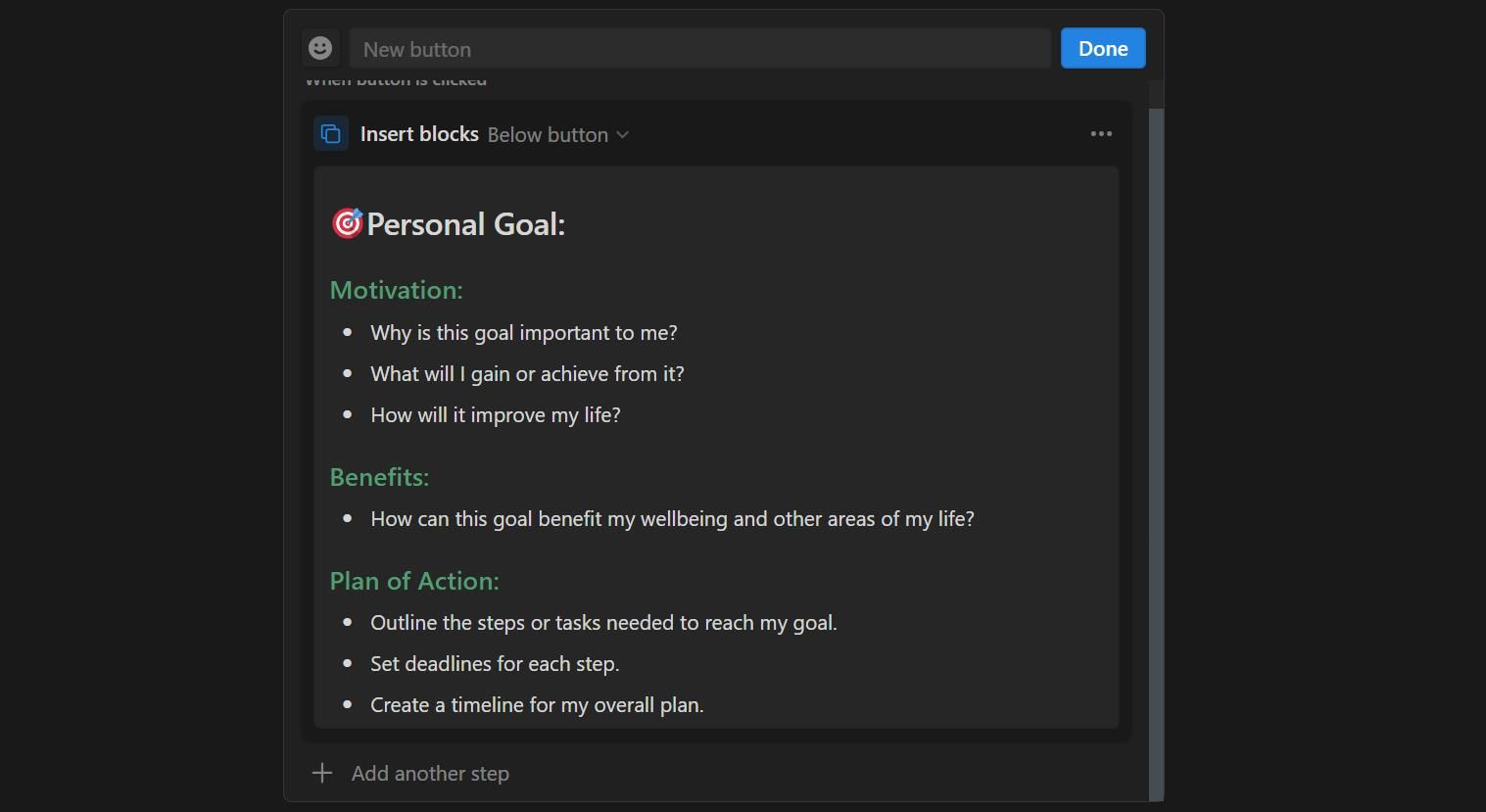This screenshot has height=812, width=1486.
Task: Open the three-dot step options menu
Action: [x=1101, y=133]
